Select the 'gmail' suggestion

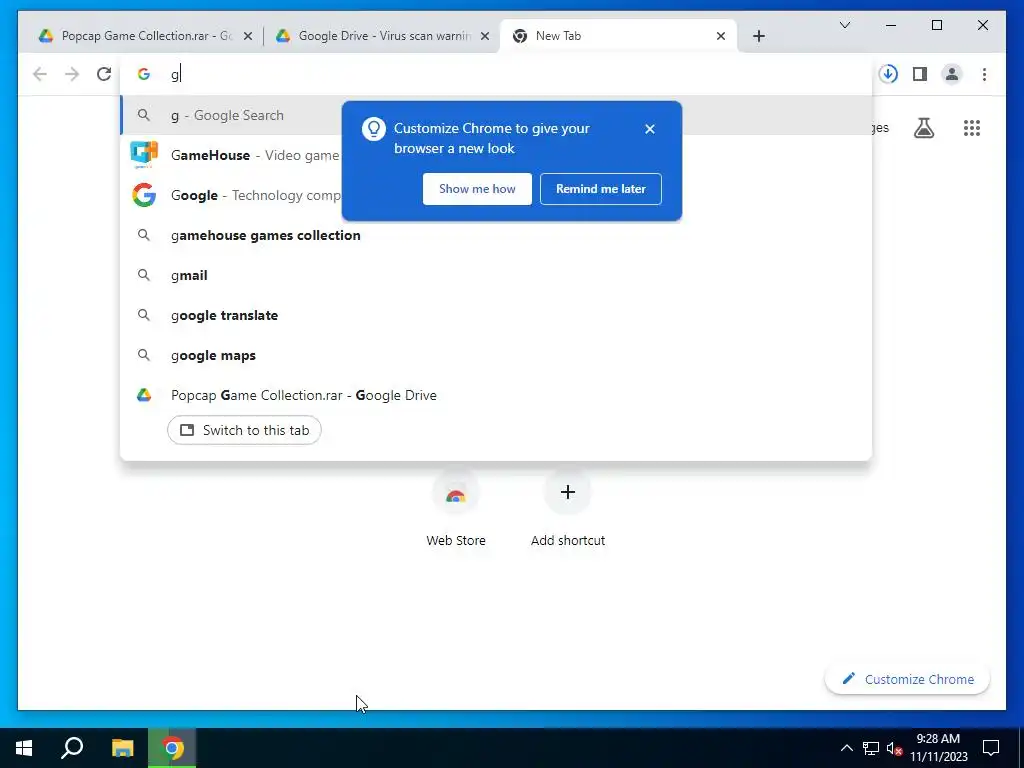(496, 275)
